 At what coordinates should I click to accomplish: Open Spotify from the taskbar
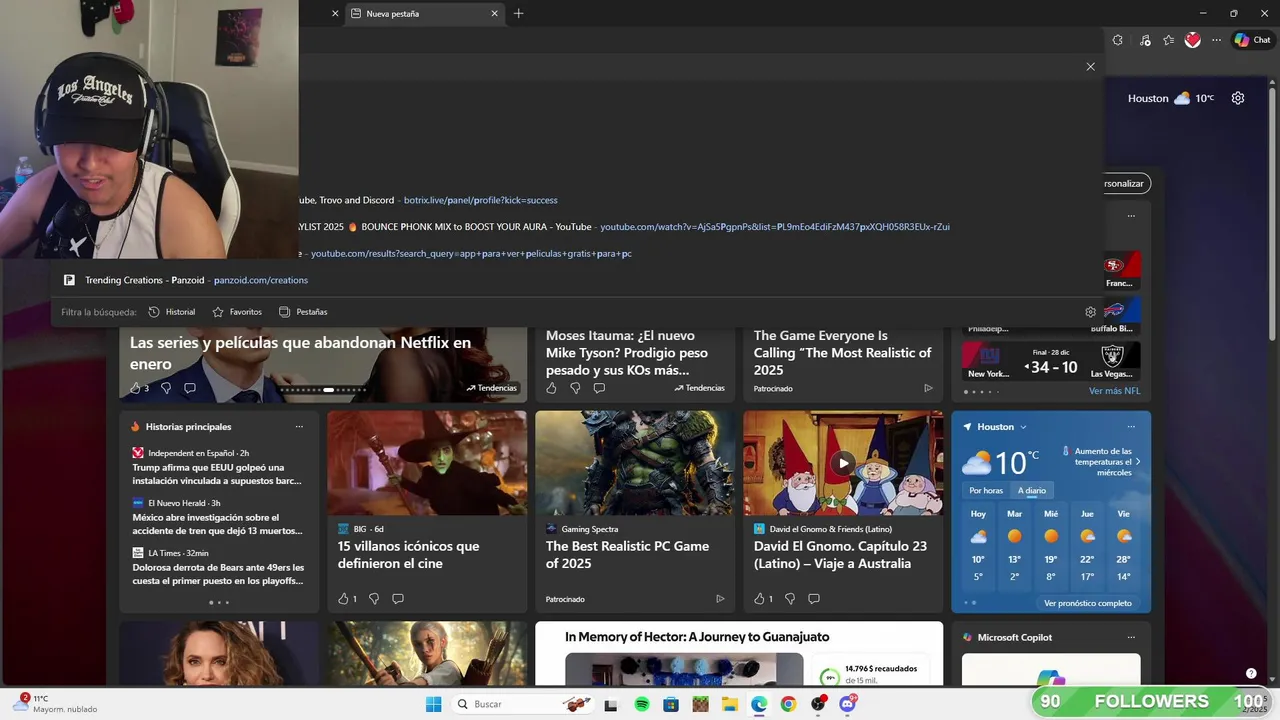coord(642,704)
